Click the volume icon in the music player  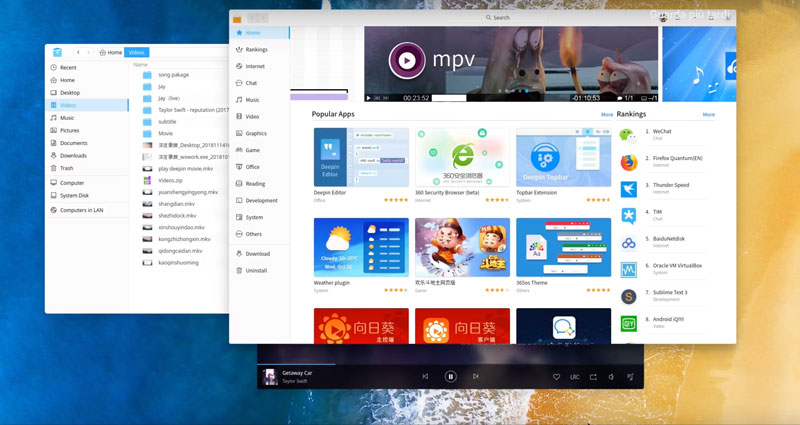[611, 377]
